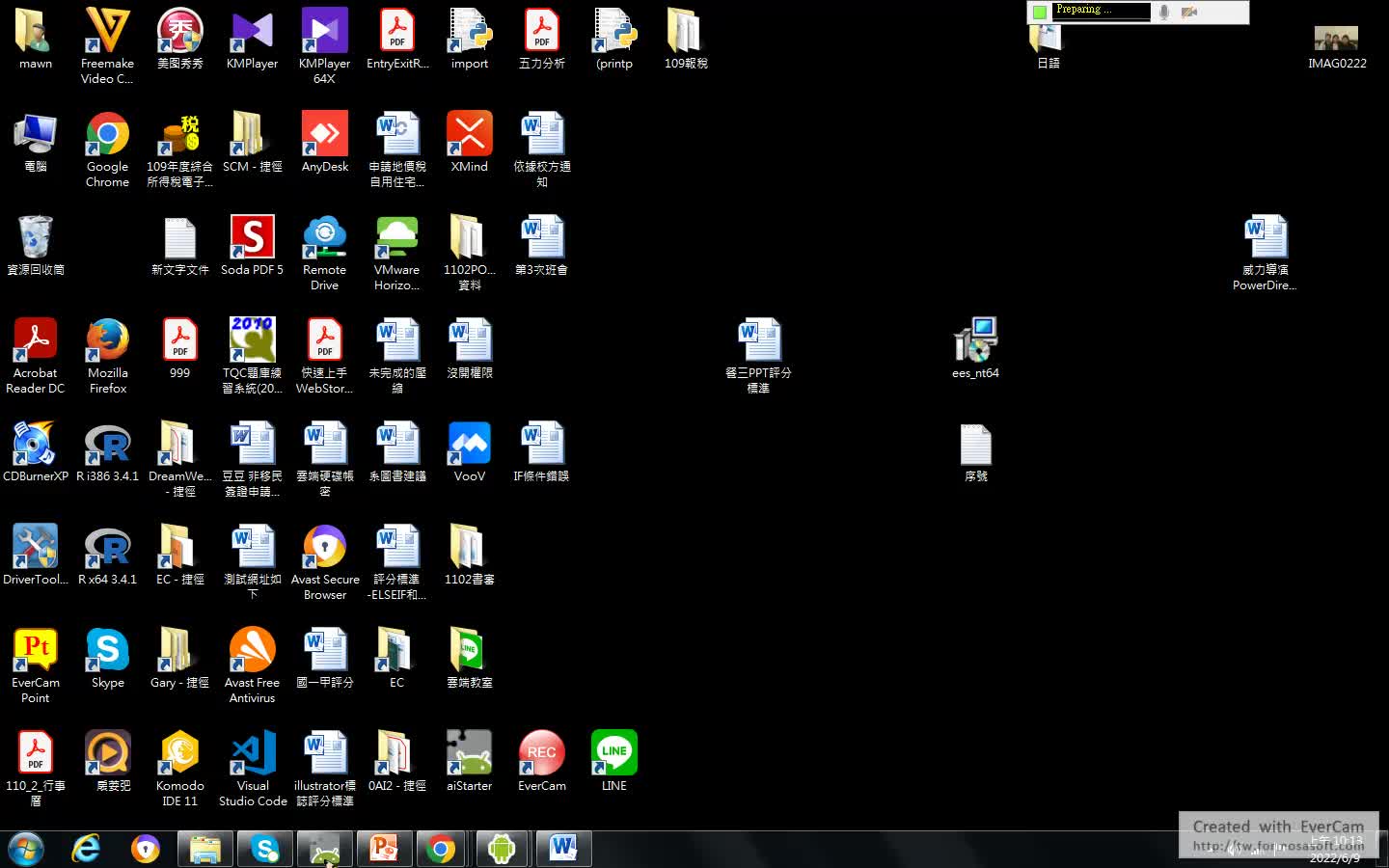Screen dimensions: 1389x868
Task: Launch Internet Explorer from the taskbar
Action: (86, 849)
